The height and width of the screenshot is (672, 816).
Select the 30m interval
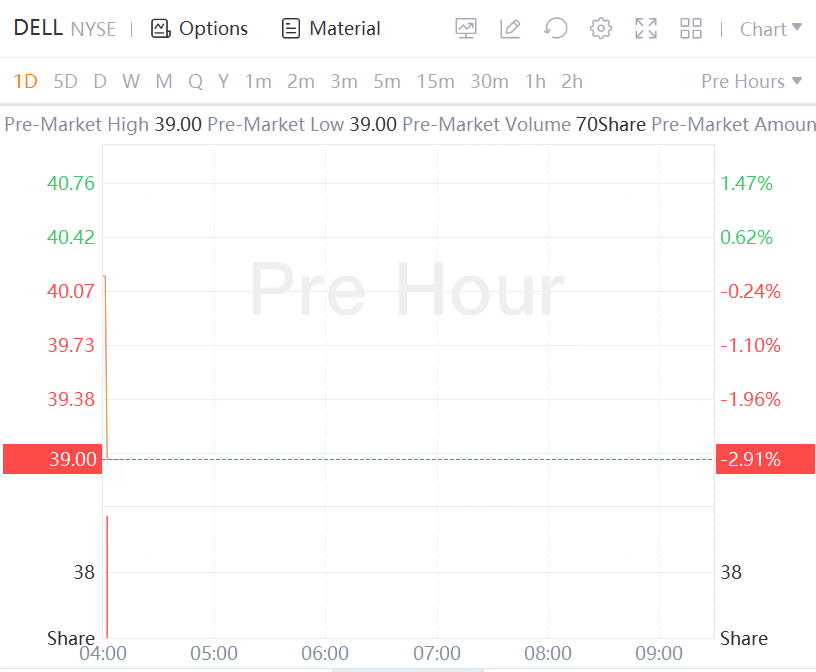tap(489, 81)
